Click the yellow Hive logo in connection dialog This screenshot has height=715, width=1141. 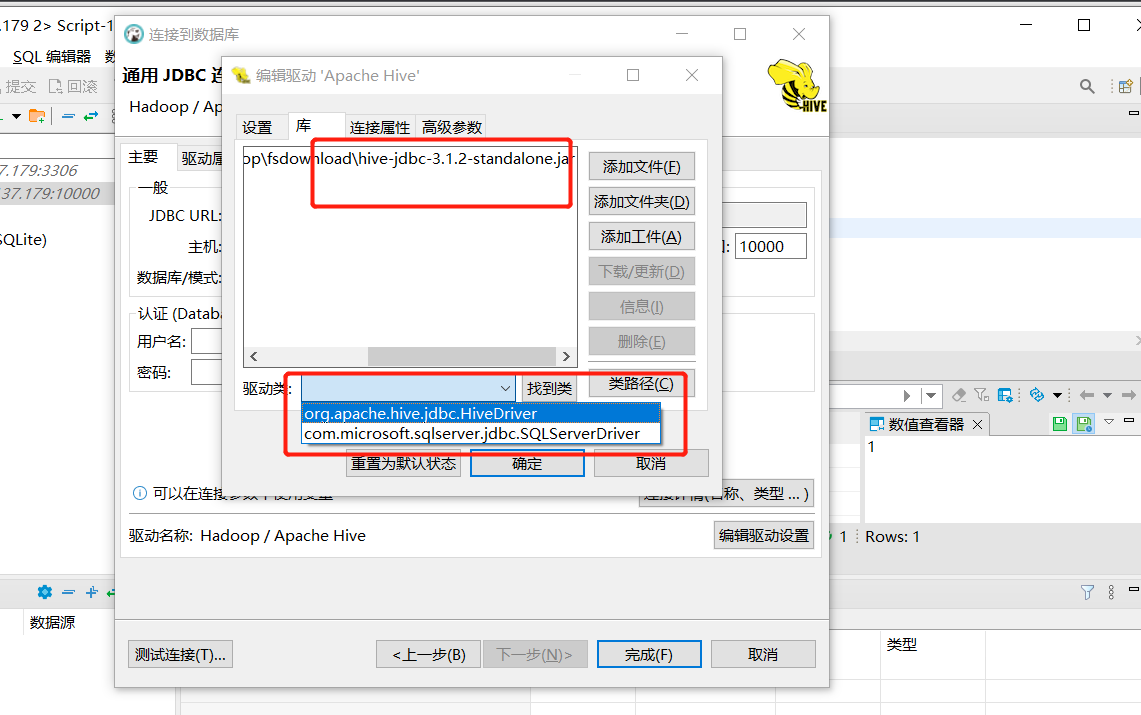[797, 85]
